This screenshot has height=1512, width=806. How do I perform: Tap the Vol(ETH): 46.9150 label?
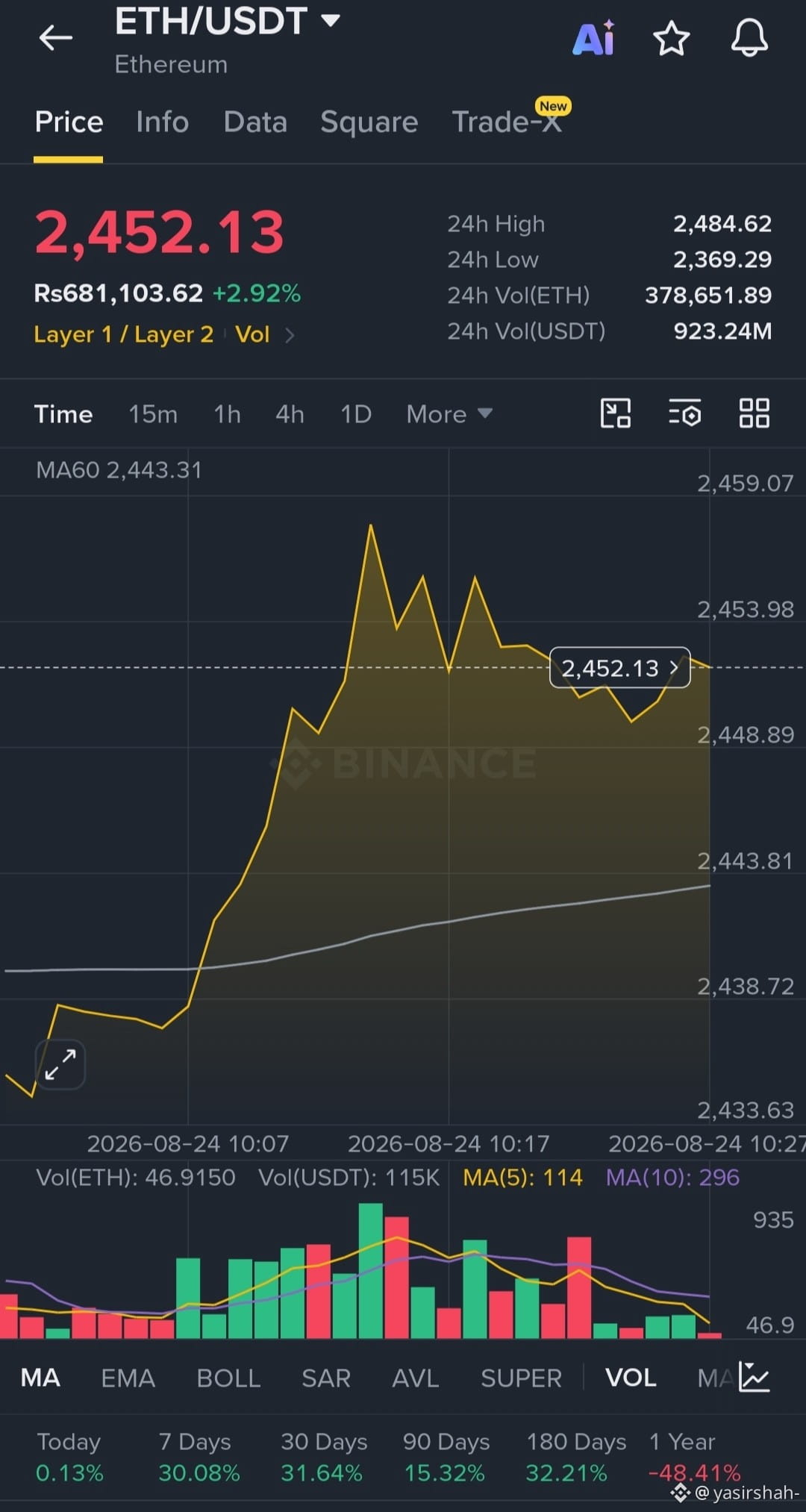click(x=135, y=1178)
